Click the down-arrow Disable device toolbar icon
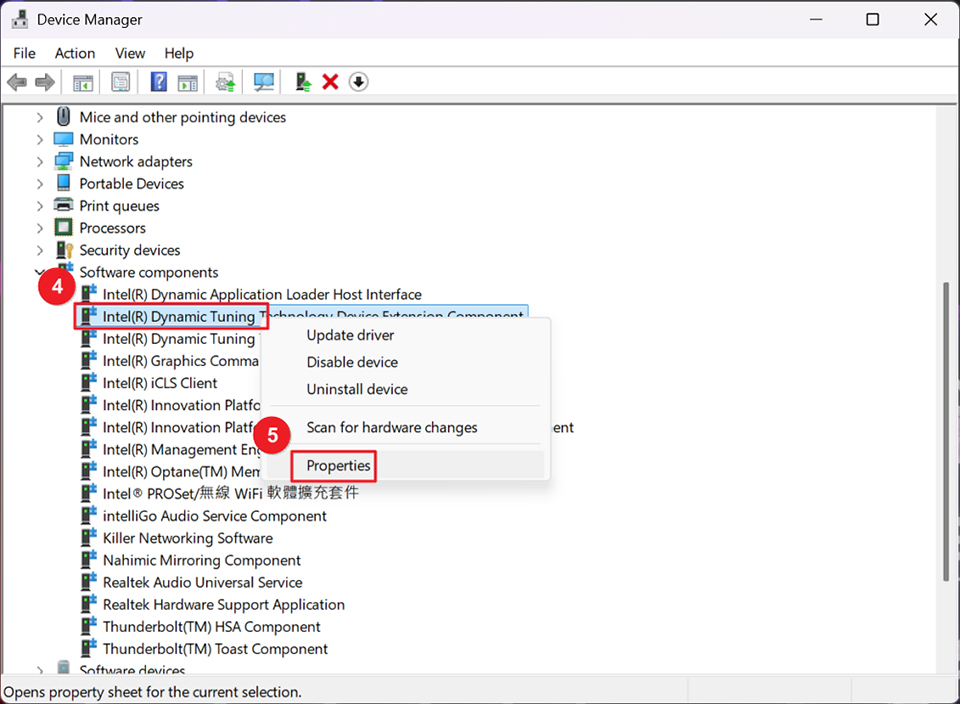 click(x=359, y=81)
